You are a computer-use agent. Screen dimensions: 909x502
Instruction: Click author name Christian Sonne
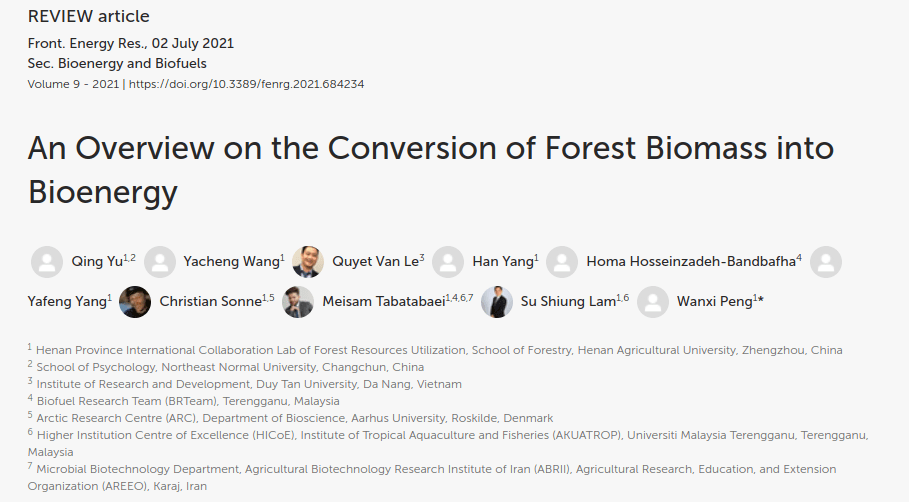click(x=210, y=301)
